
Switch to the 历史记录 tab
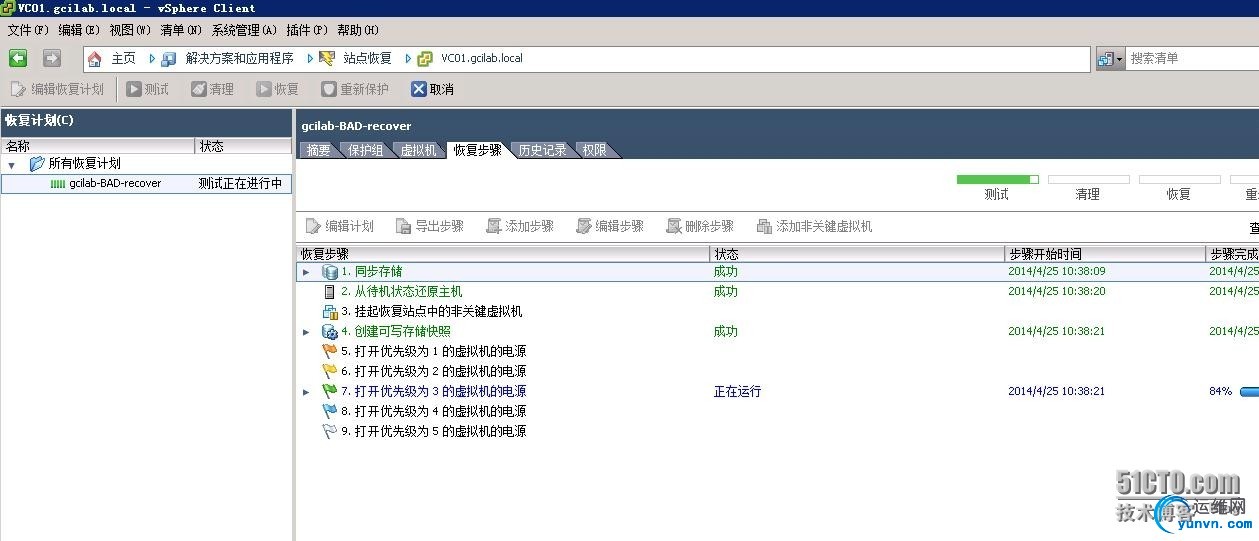(542, 150)
